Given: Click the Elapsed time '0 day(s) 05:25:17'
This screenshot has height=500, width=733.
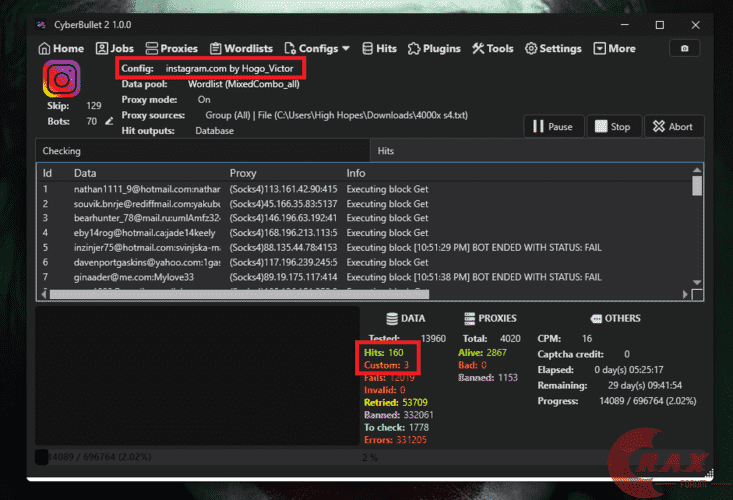Looking at the screenshot, I should 629,370.
